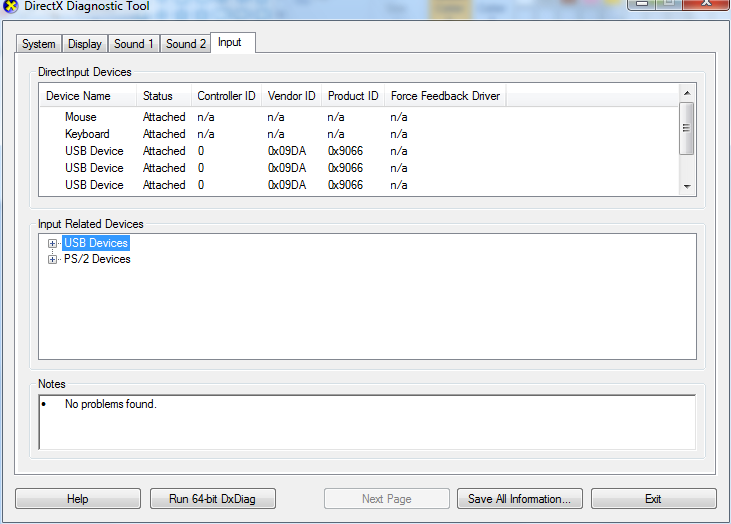The image size is (731, 524).
Task: Sort by the Device Name column header
Action: tap(88, 96)
